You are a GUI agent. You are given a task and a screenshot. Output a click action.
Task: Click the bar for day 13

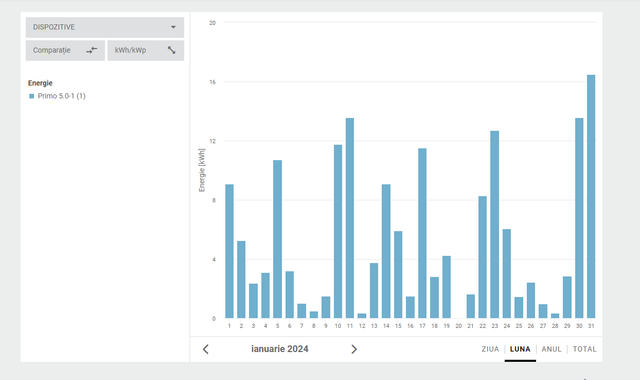point(374,291)
